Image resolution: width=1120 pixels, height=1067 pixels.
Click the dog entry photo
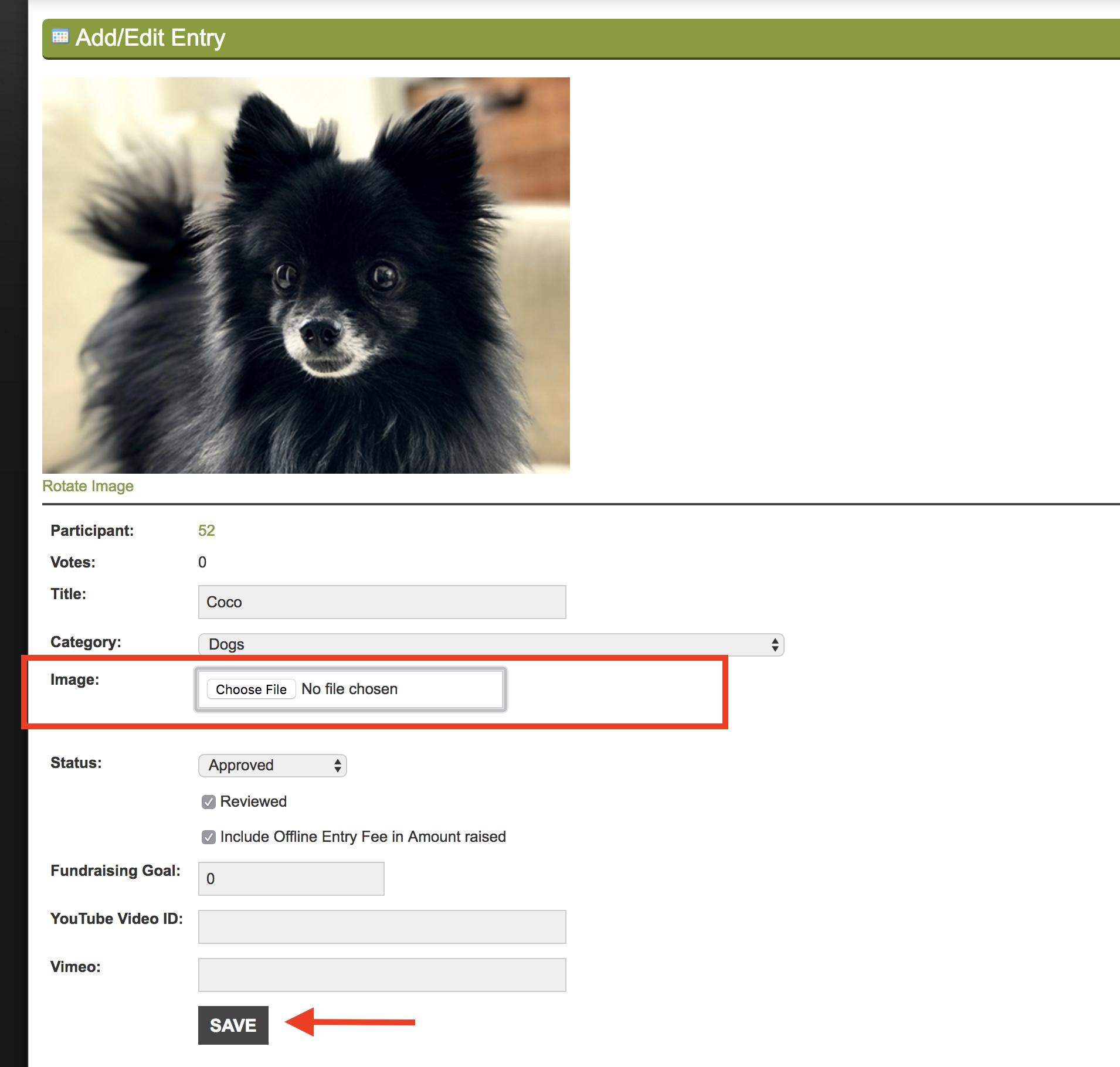pos(306,276)
